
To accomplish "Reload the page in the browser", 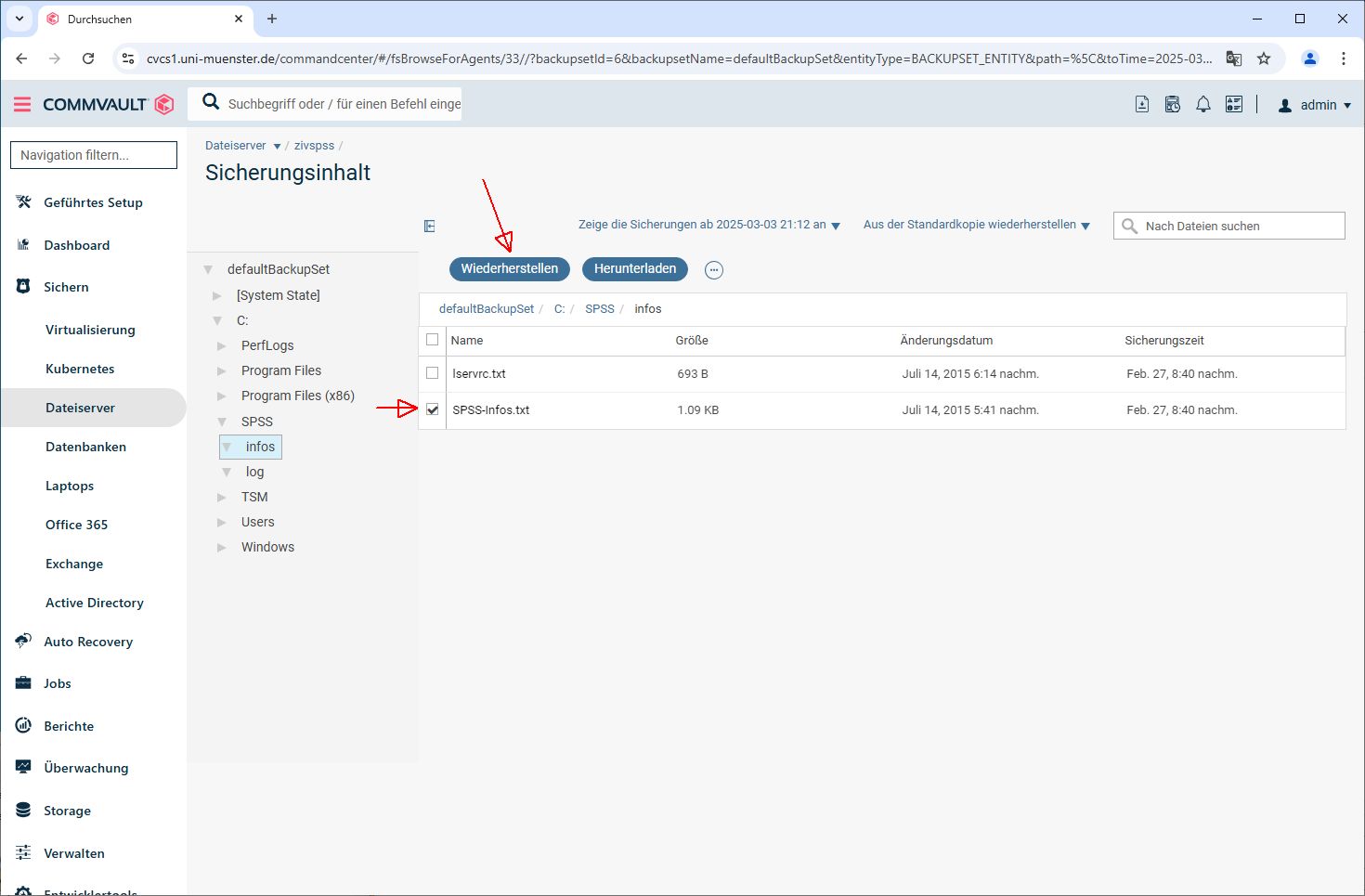I will [x=88, y=58].
